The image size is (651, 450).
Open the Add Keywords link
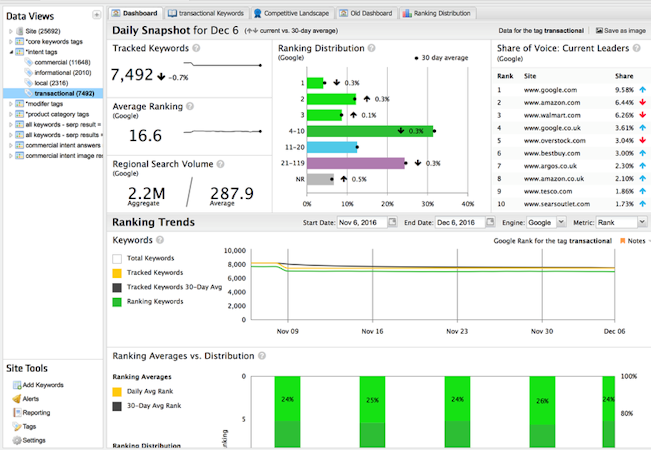point(43,385)
